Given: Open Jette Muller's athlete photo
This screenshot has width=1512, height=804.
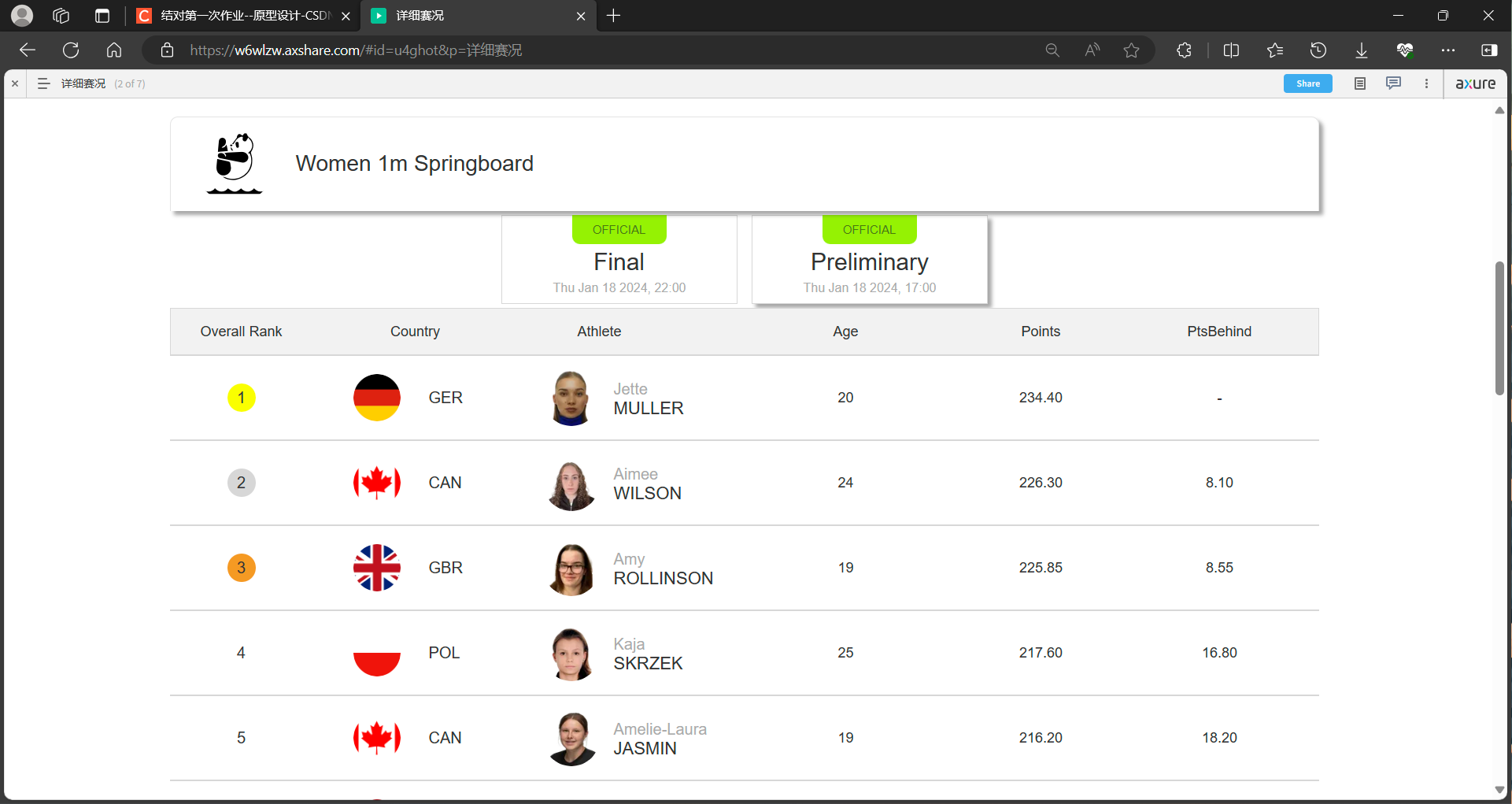Looking at the screenshot, I should (x=571, y=398).
